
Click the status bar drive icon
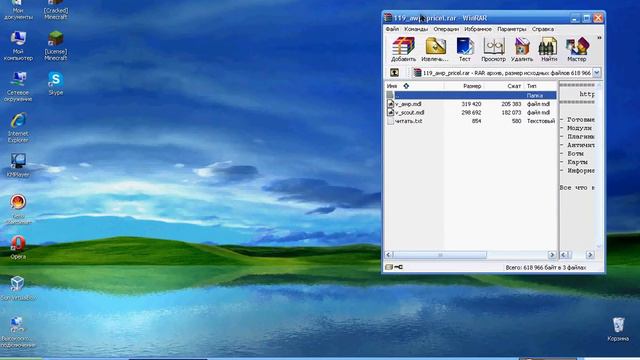pos(389,267)
